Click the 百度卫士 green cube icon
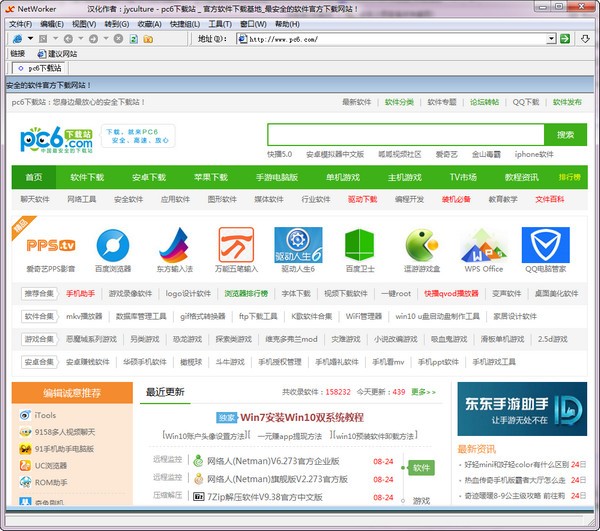Viewport: 600px width, 531px height. [360, 245]
